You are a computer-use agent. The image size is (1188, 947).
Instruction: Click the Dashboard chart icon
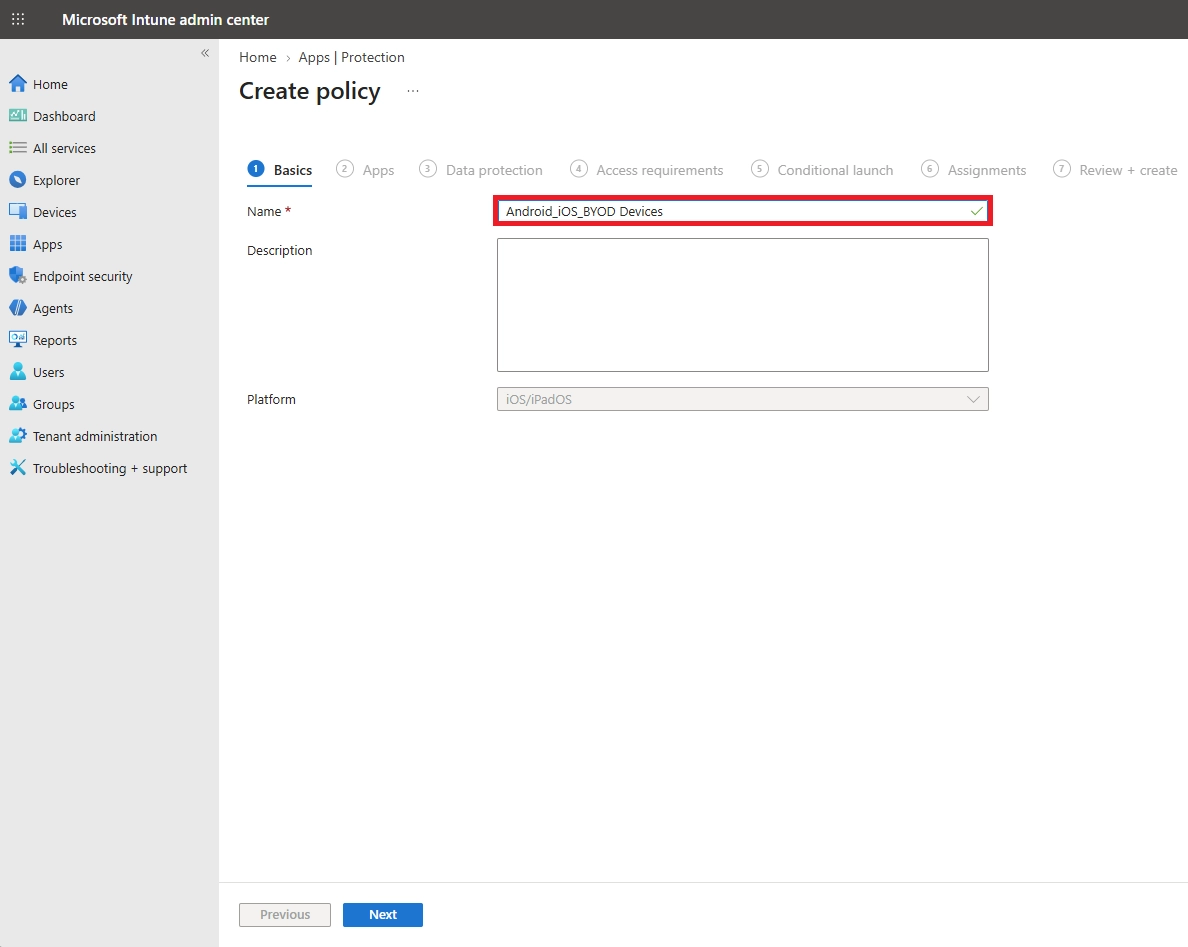[x=17, y=116]
